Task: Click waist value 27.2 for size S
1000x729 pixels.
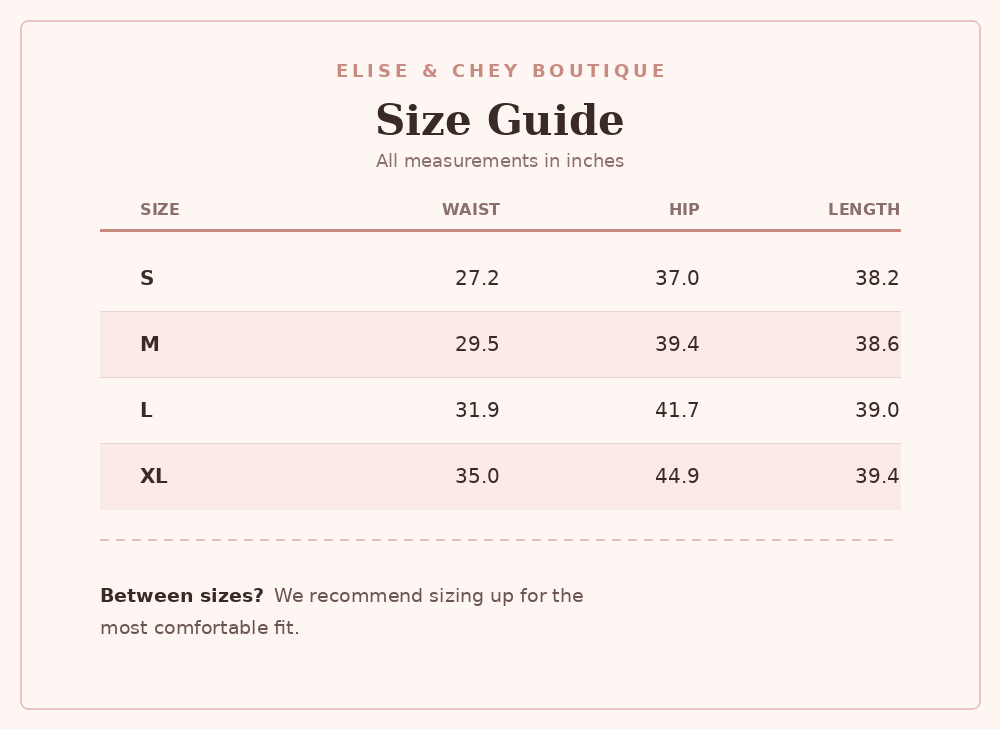Action: (477, 278)
